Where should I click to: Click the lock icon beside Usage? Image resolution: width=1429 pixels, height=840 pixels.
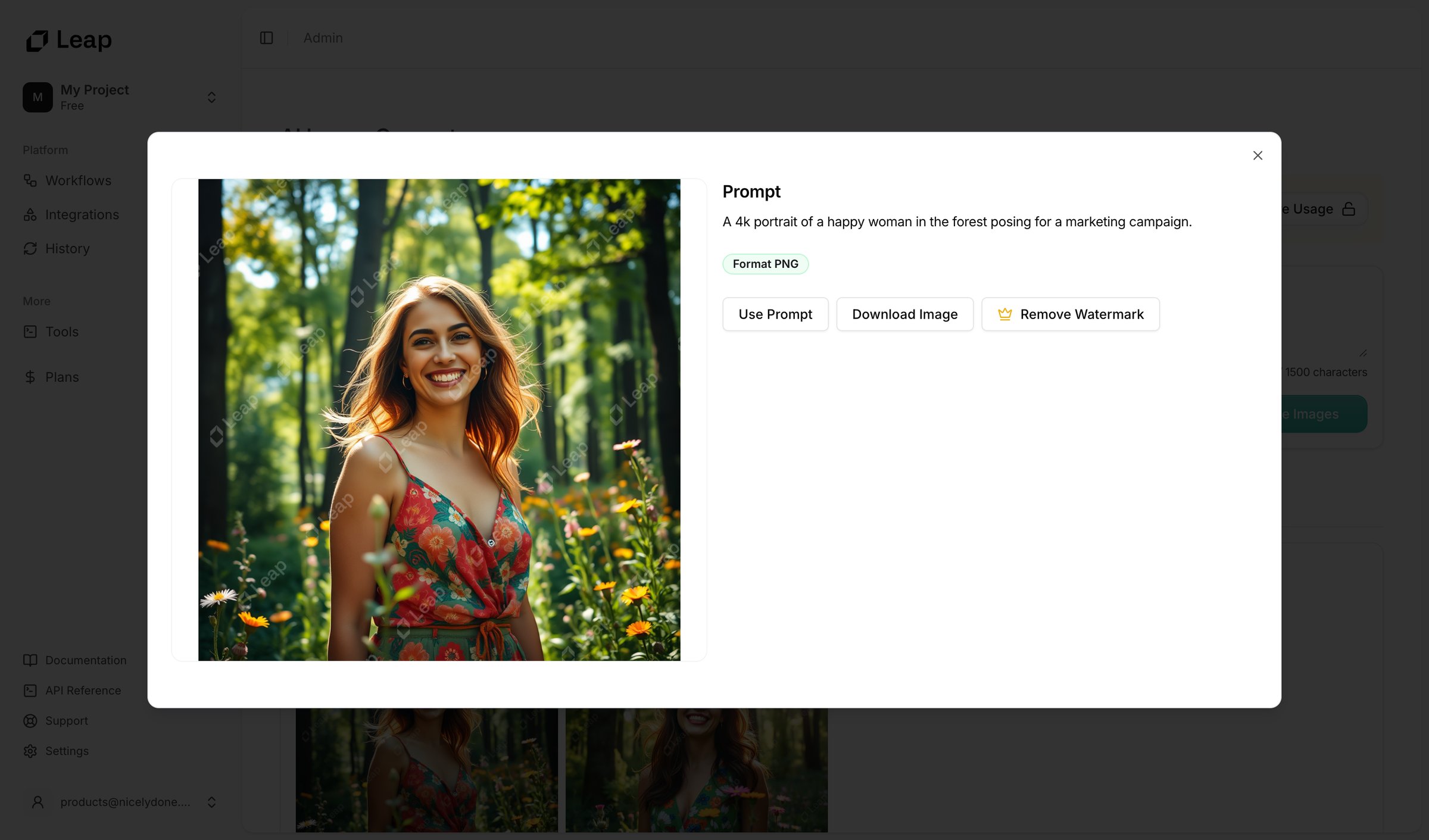pyautogui.click(x=1349, y=209)
